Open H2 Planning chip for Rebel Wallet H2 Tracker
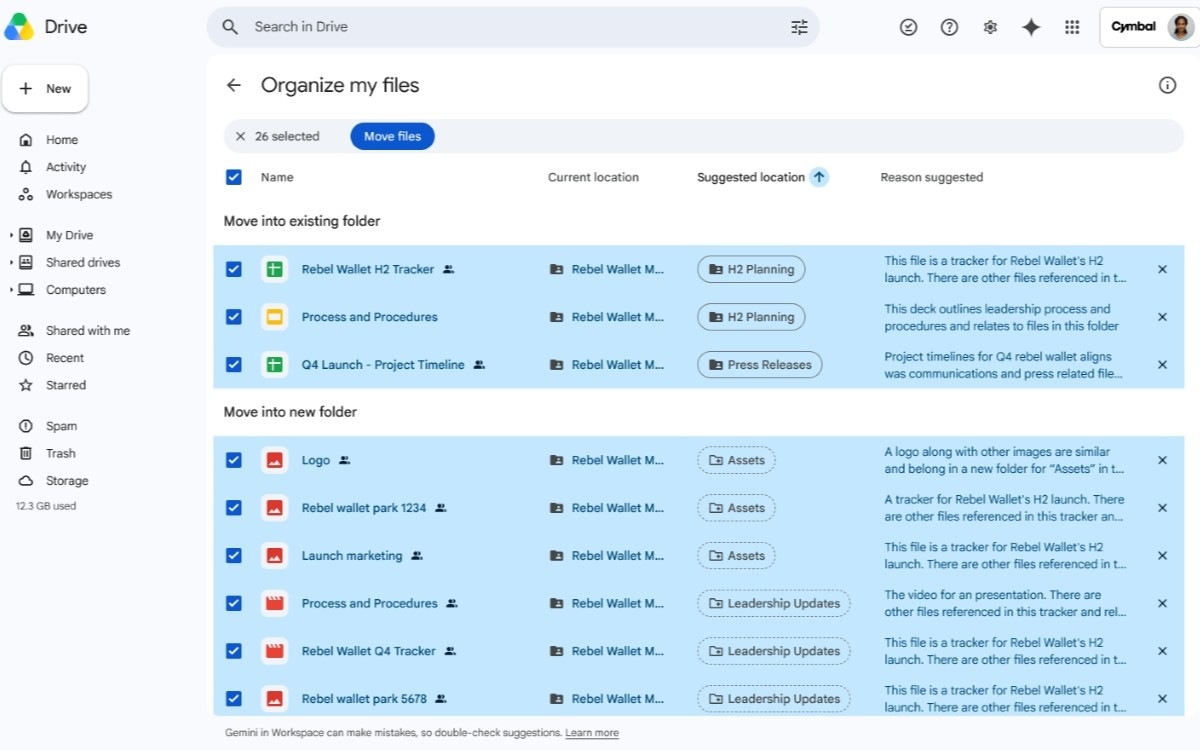The width and height of the screenshot is (1200, 750). click(751, 269)
